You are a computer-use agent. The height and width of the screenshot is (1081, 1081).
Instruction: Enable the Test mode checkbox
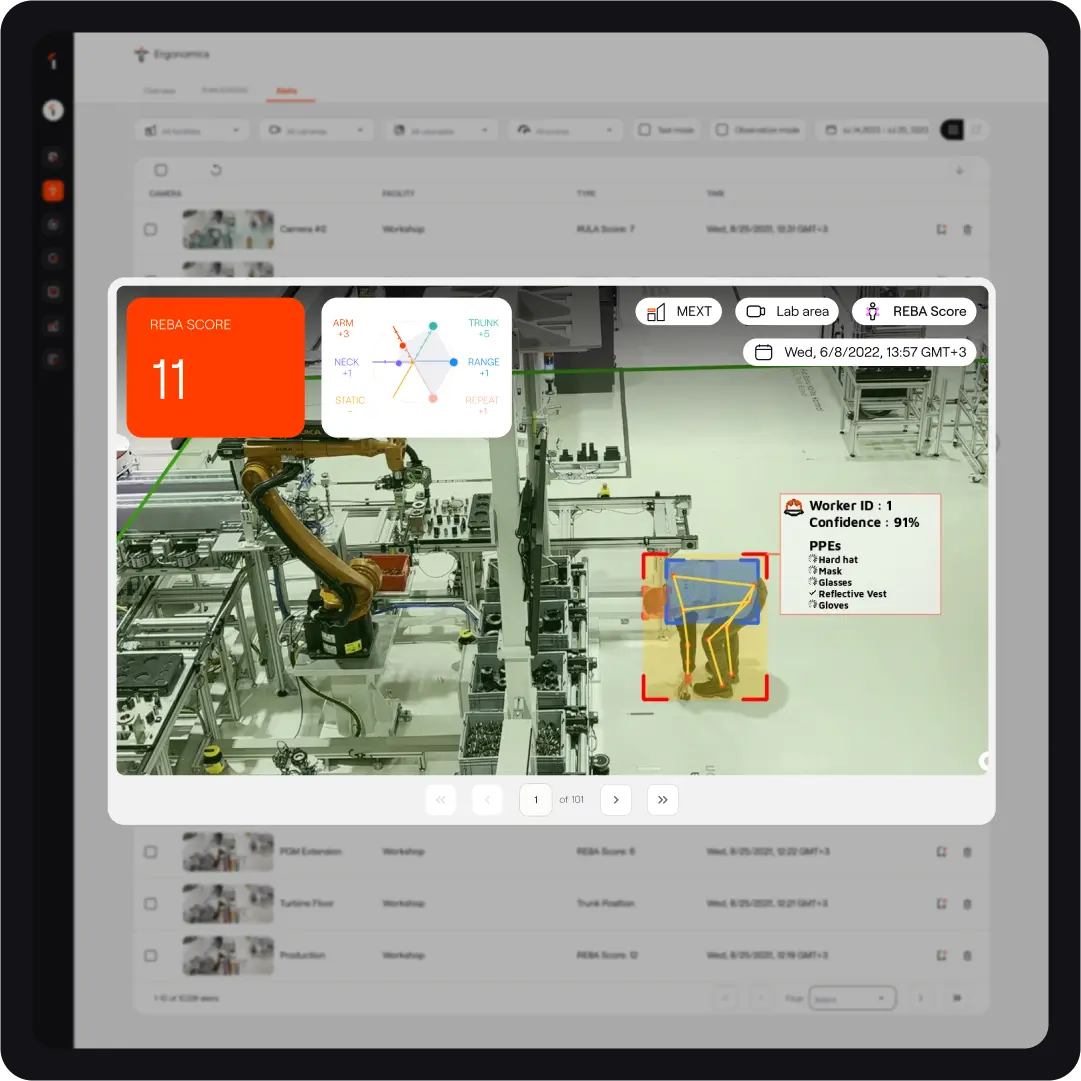coord(647,129)
